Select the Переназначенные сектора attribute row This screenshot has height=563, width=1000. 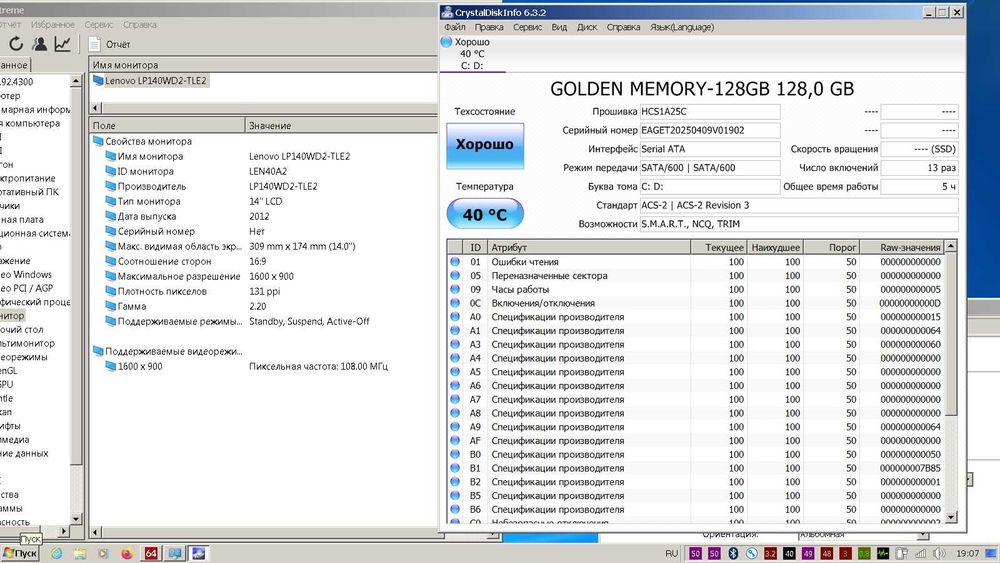(x=696, y=275)
